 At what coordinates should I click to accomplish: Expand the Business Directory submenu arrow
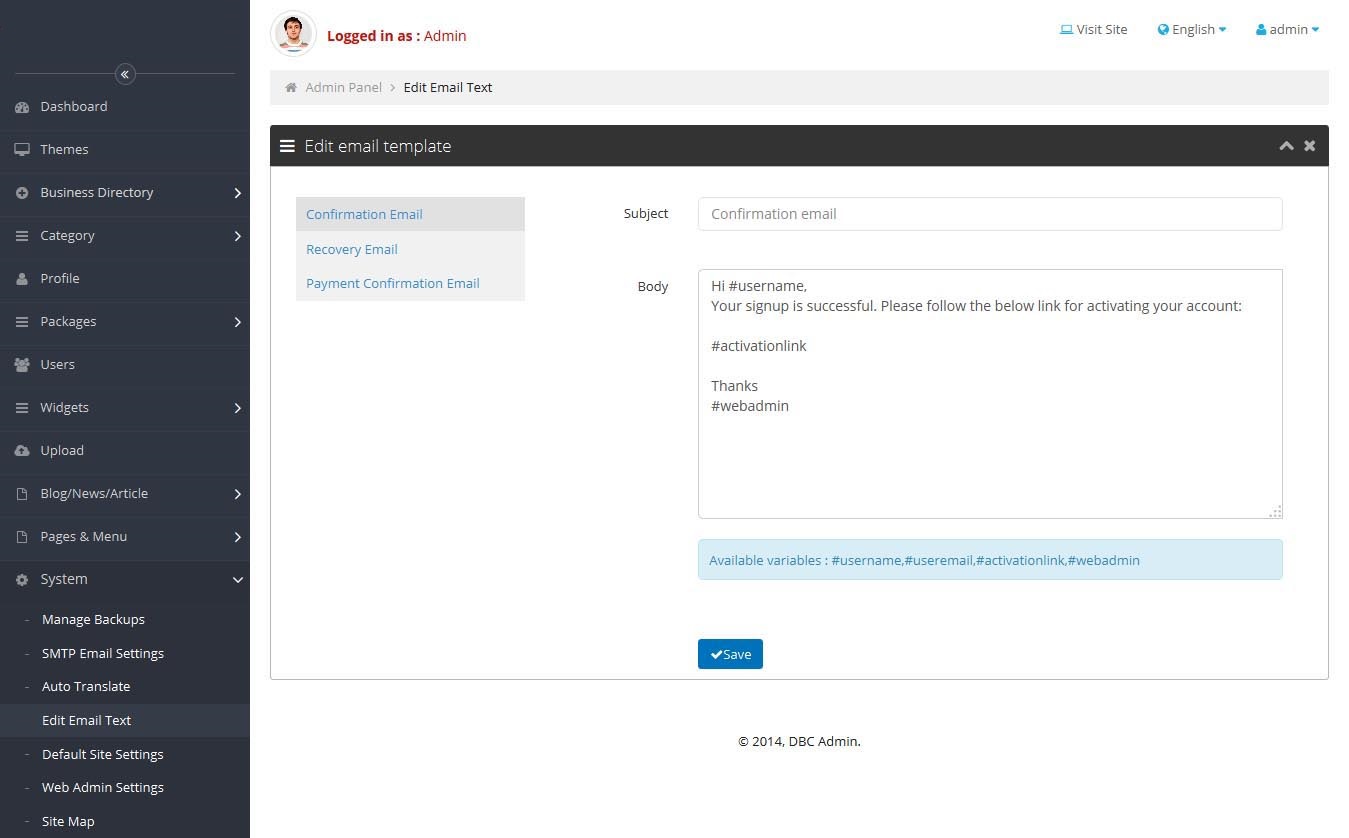click(x=237, y=193)
